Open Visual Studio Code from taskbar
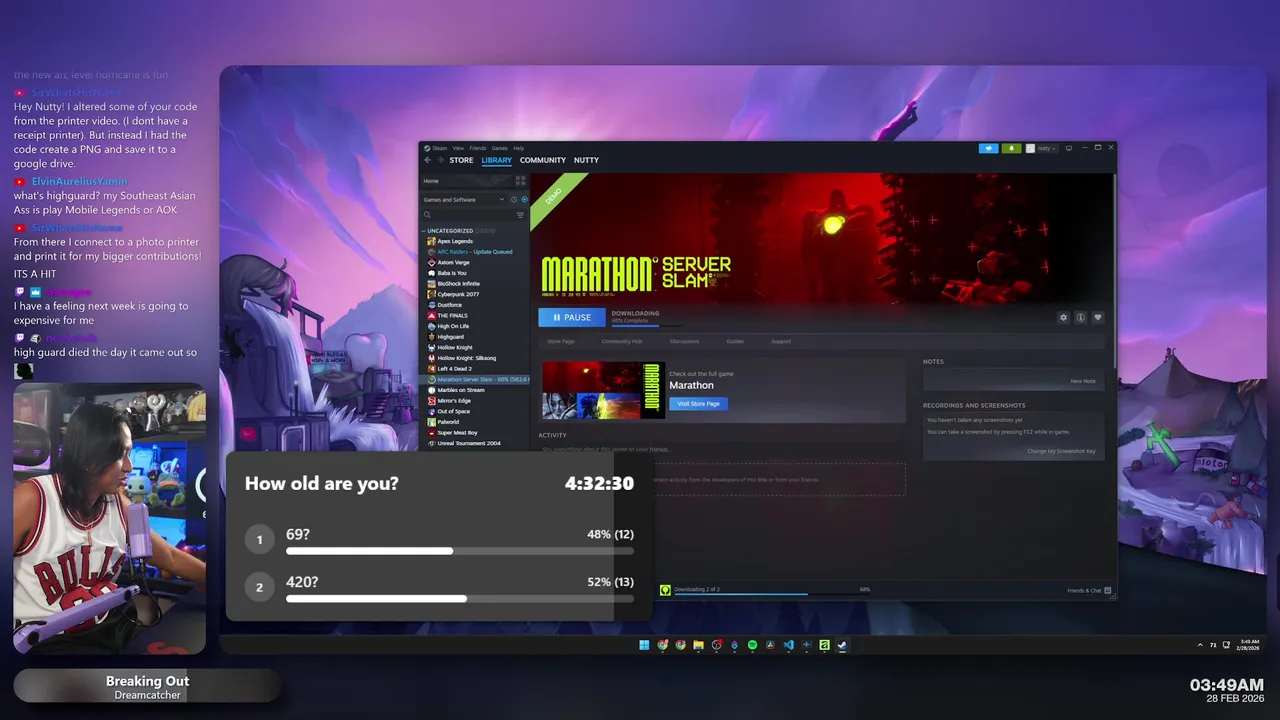 click(x=789, y=645)
